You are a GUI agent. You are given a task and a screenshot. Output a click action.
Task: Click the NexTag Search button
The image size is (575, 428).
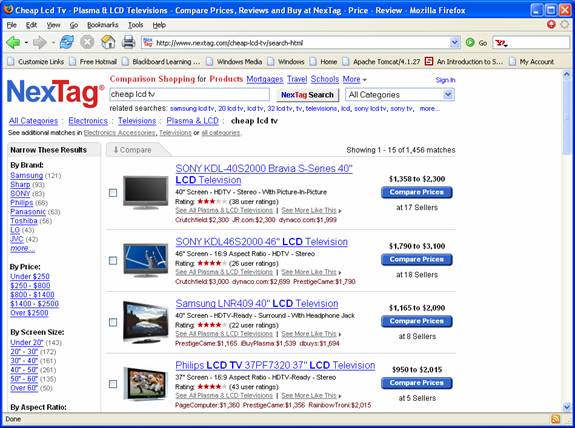click(x=307, y=95)
